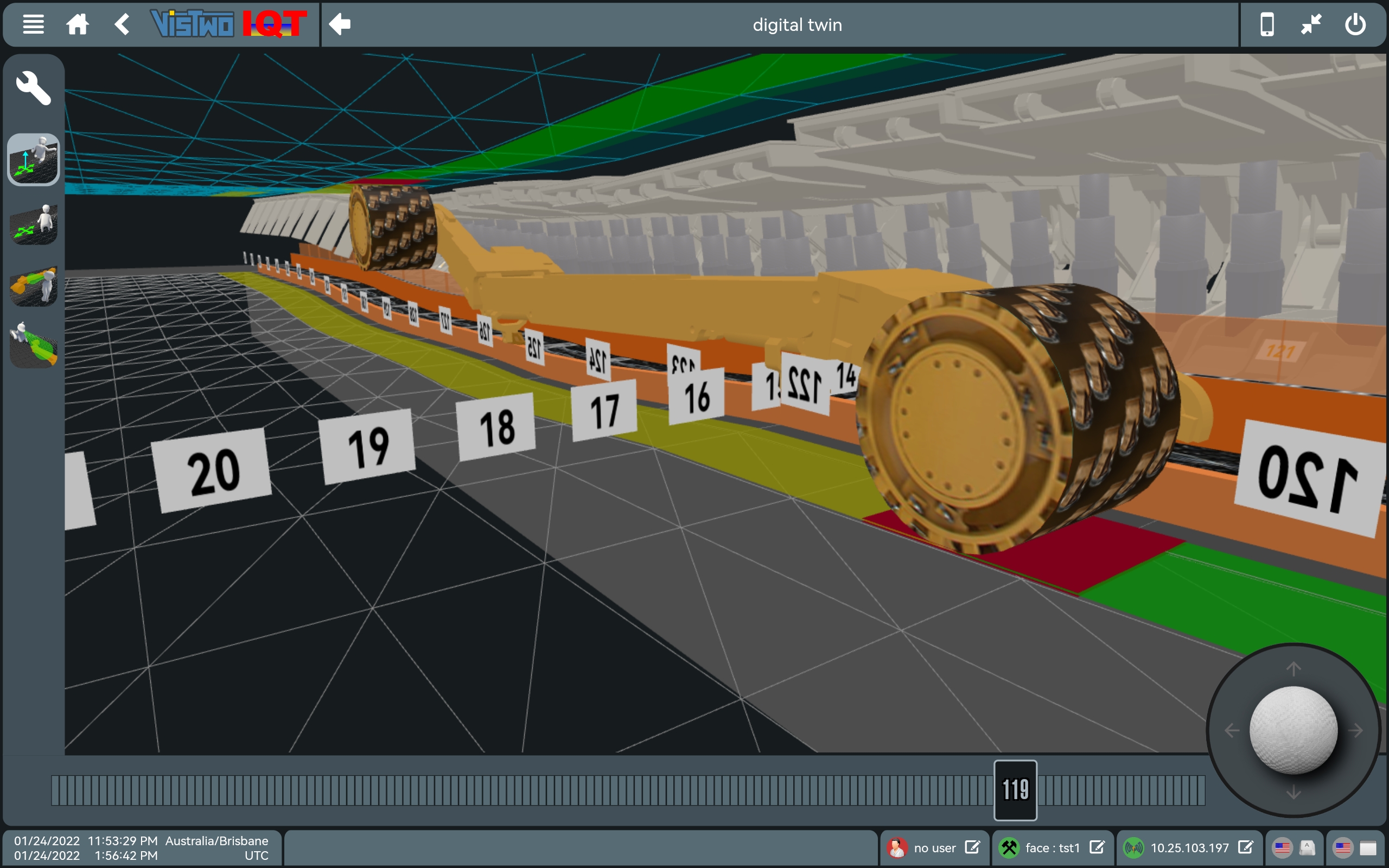
Task: Click the mobile device layout icon
Action: coord(1267,24)
